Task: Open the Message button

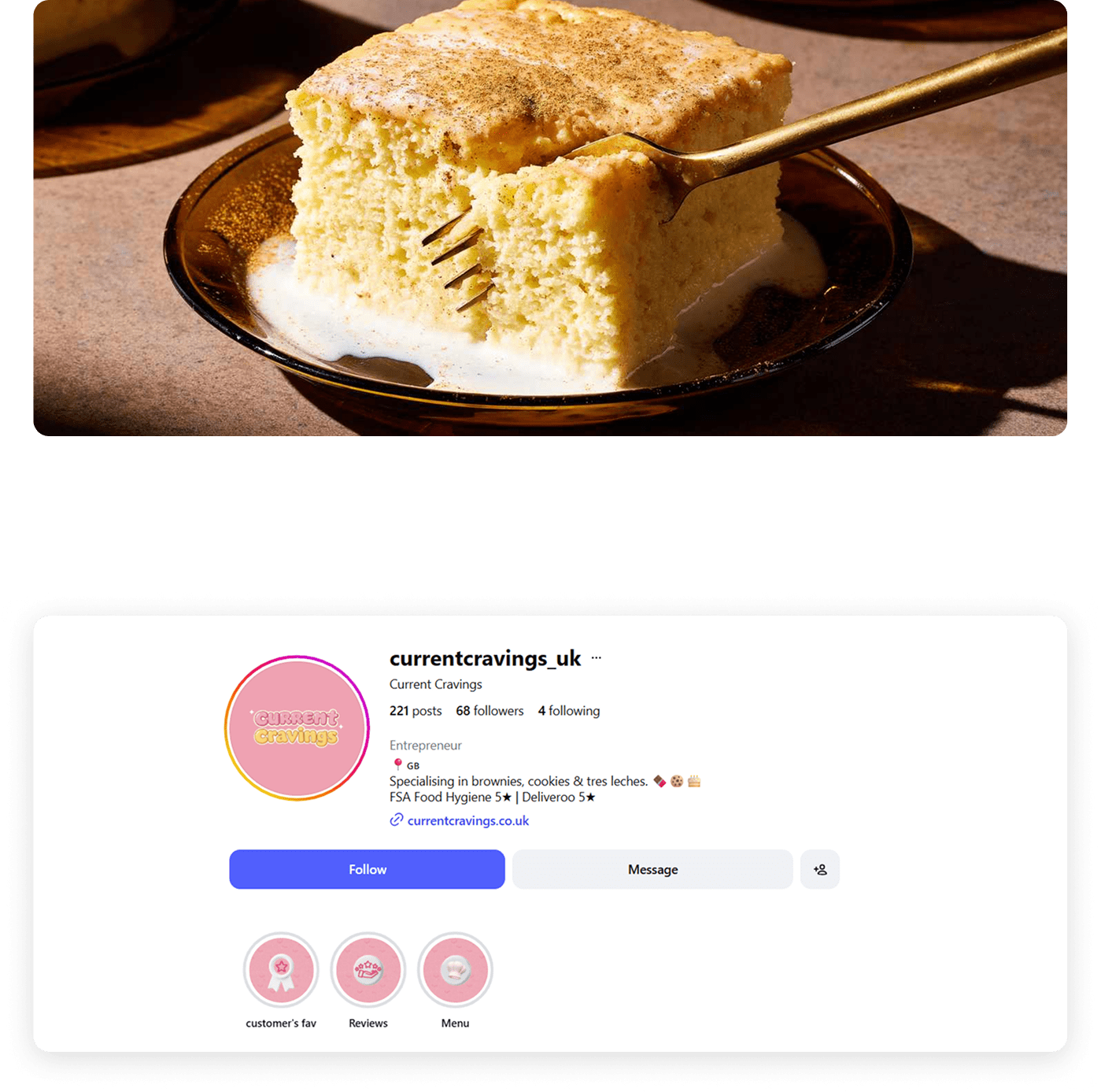Action: pos(652,869)
